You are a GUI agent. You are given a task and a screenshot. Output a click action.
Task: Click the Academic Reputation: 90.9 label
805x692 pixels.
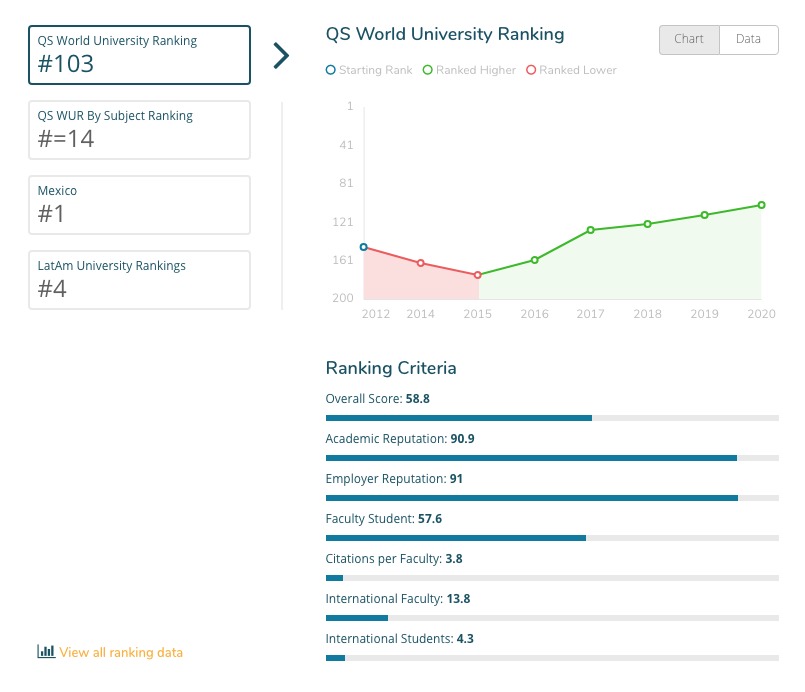click(400, 439)
